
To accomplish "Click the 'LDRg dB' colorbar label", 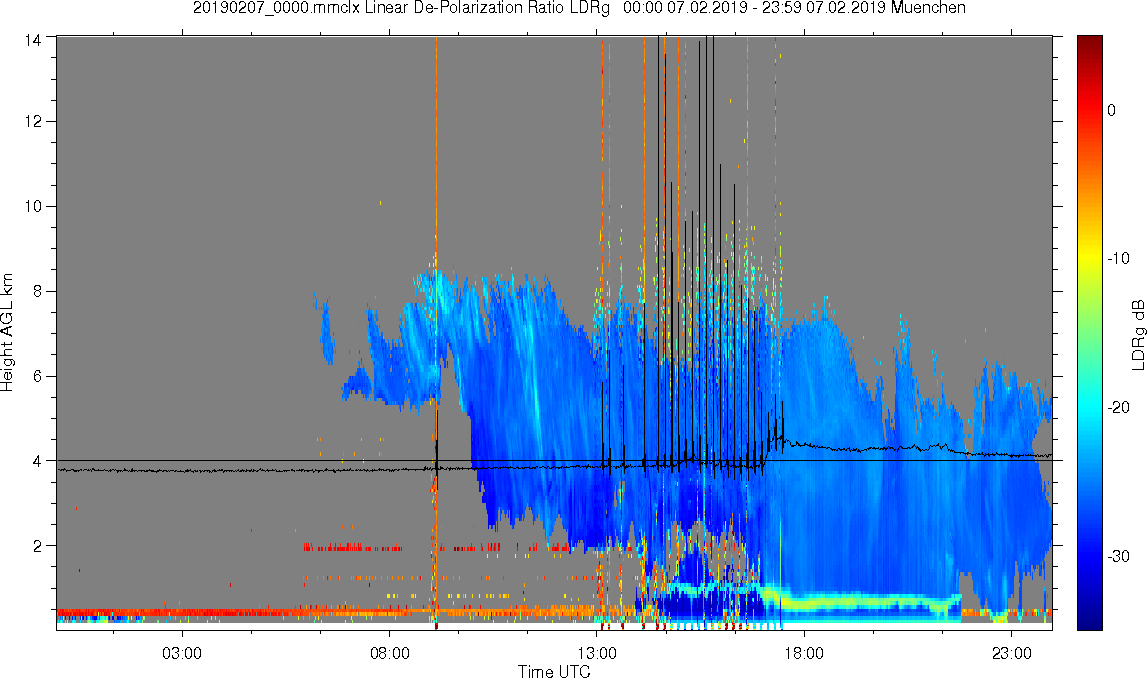I will click(x=1137, y=334).
